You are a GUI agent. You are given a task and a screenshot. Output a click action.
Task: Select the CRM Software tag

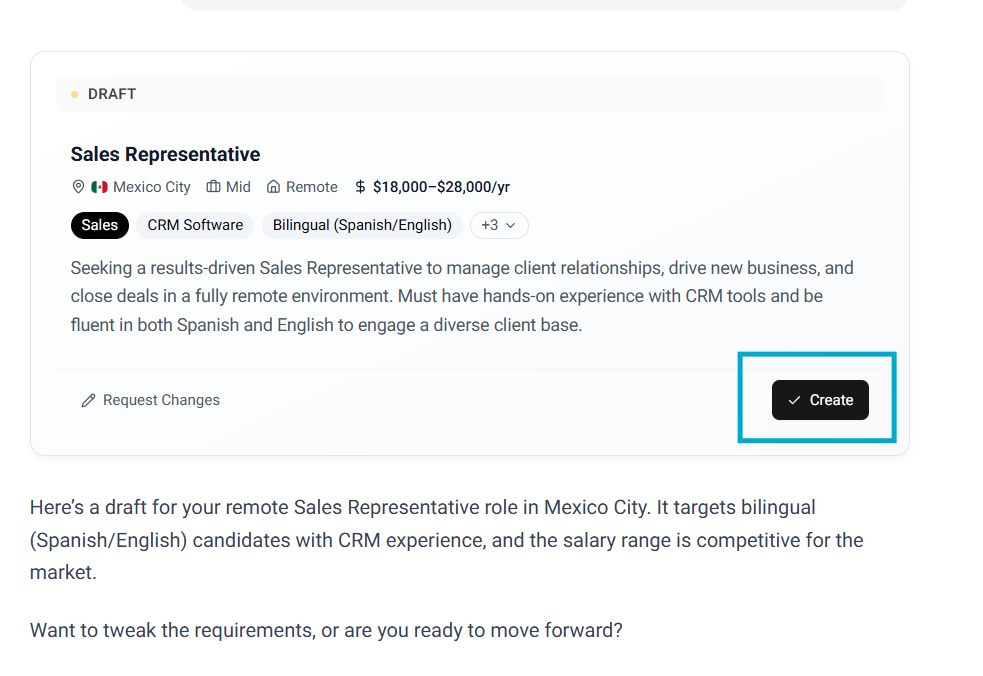pos(195,225)
